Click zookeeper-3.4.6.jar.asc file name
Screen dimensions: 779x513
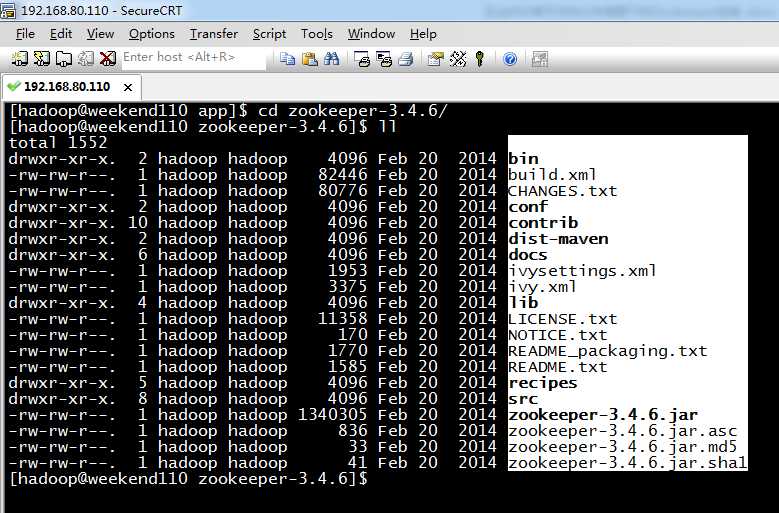[x=623, y=431]
